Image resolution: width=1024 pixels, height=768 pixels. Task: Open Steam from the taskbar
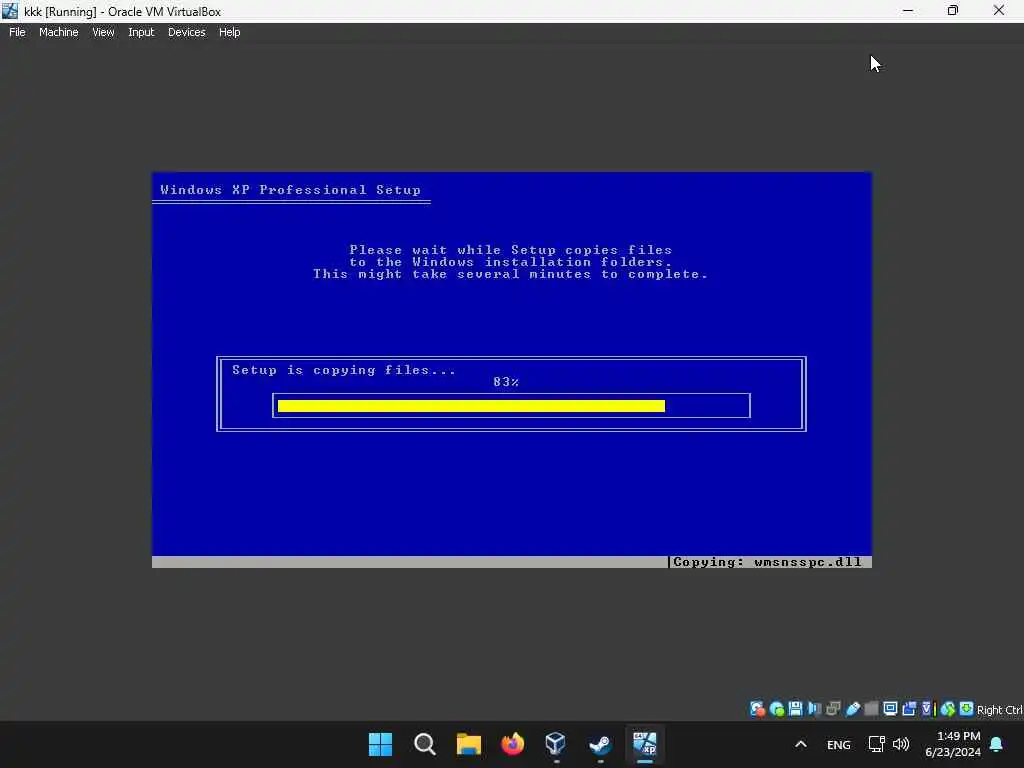click(x=600, y=744)
